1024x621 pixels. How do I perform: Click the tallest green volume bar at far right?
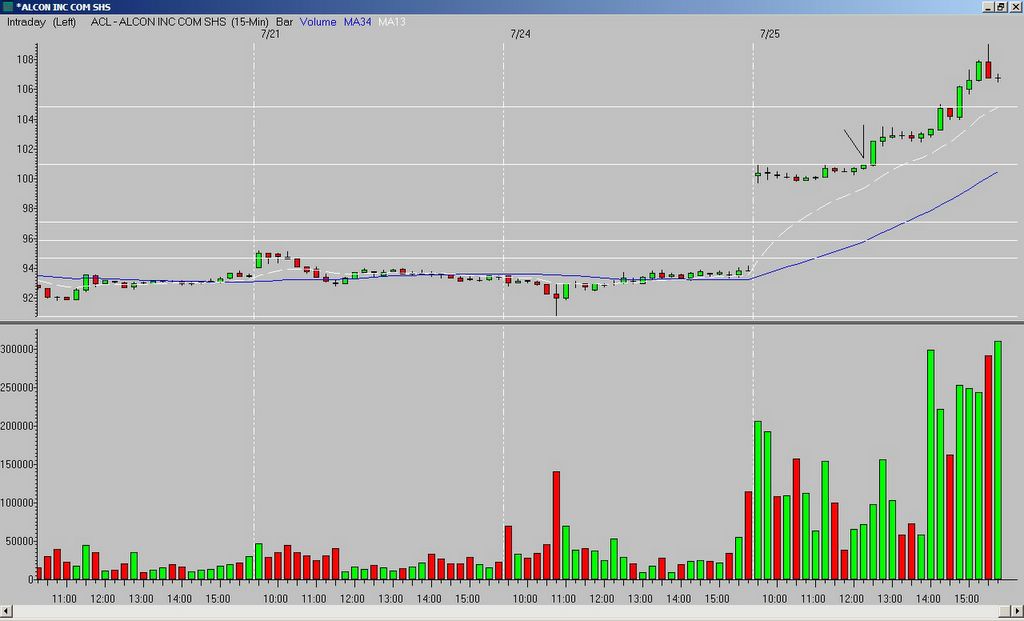998,460
